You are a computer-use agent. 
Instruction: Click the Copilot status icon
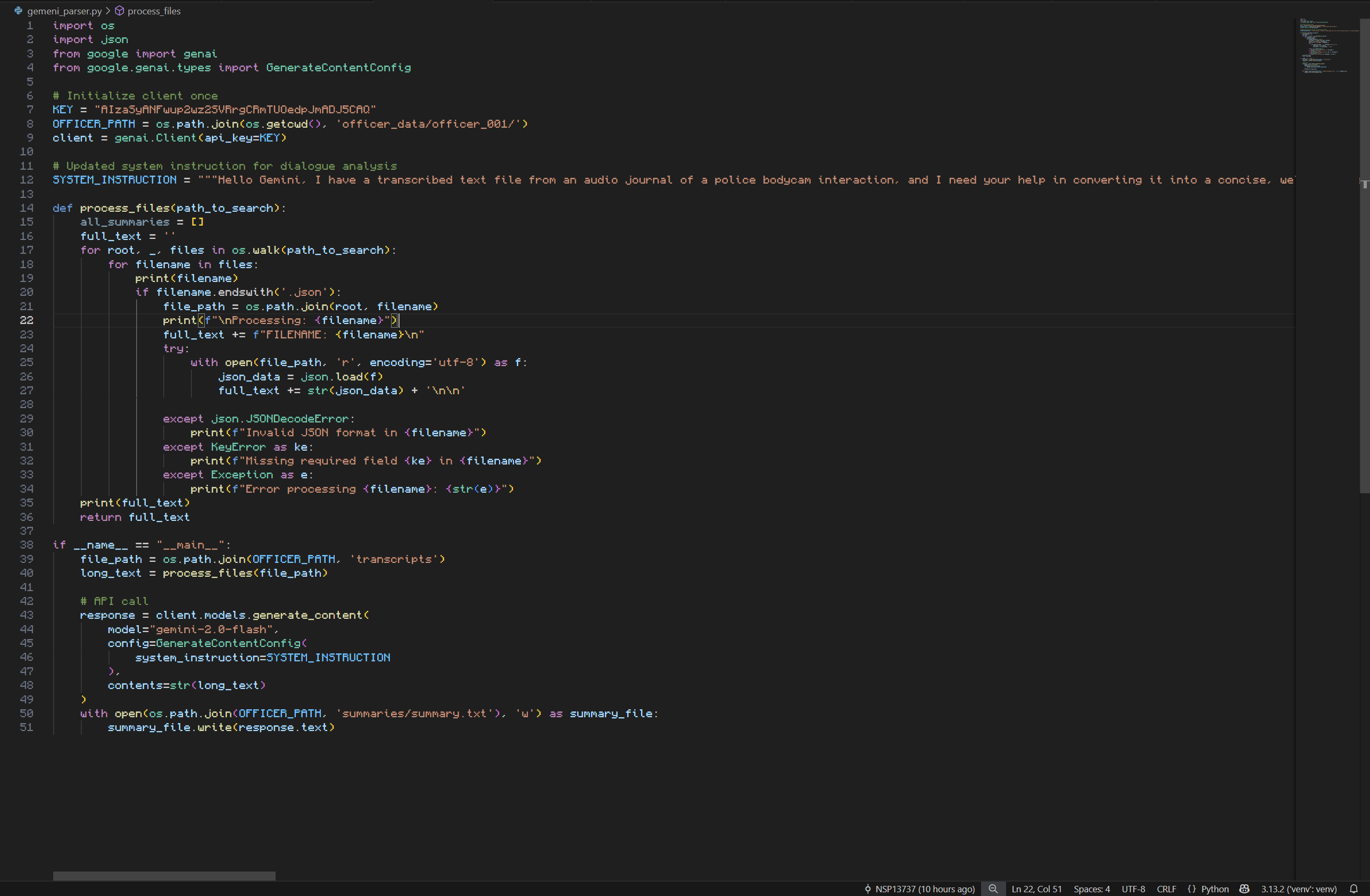1244,889
